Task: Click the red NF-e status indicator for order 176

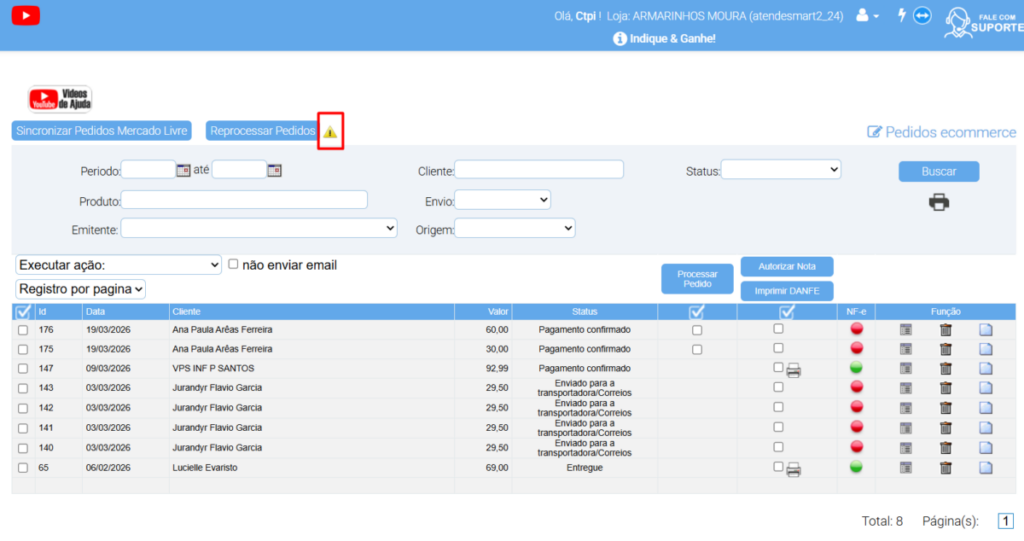Action: coord(855,330)
